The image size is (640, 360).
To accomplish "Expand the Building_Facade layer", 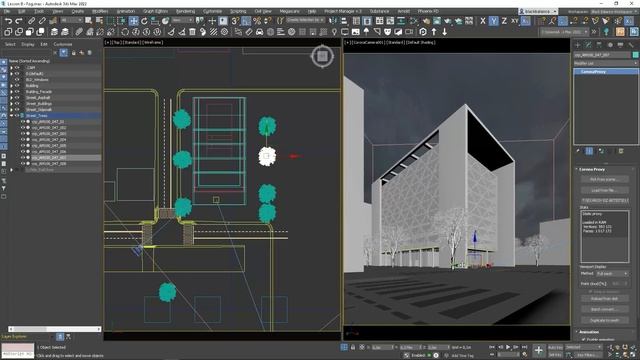I will click(x=11, y=92).
